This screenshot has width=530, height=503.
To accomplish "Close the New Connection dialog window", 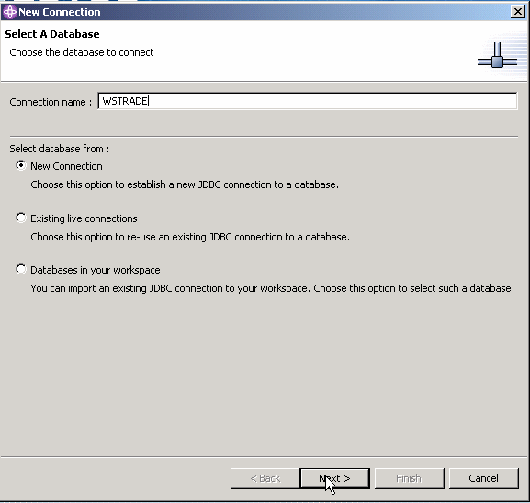I will coord(517,12).
